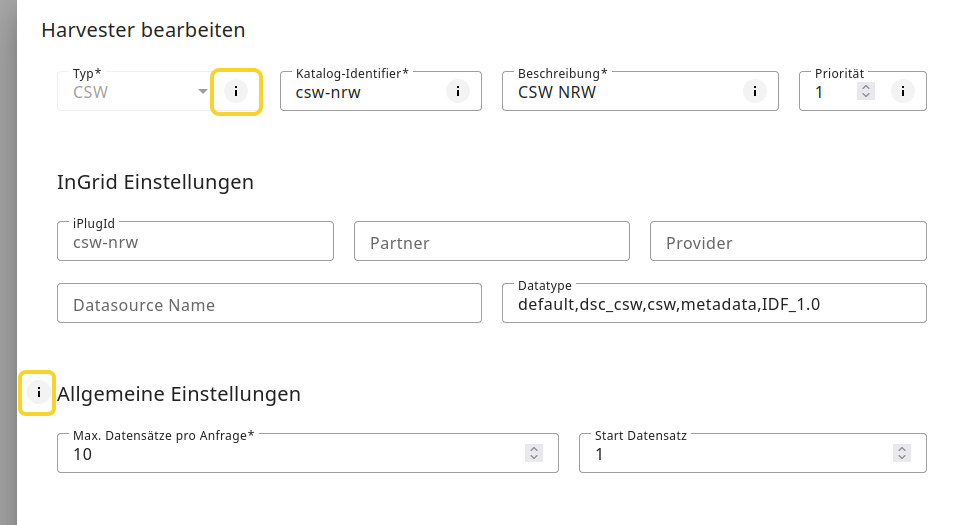Click stepper arrows on Start Datensatz

(902, 454)
